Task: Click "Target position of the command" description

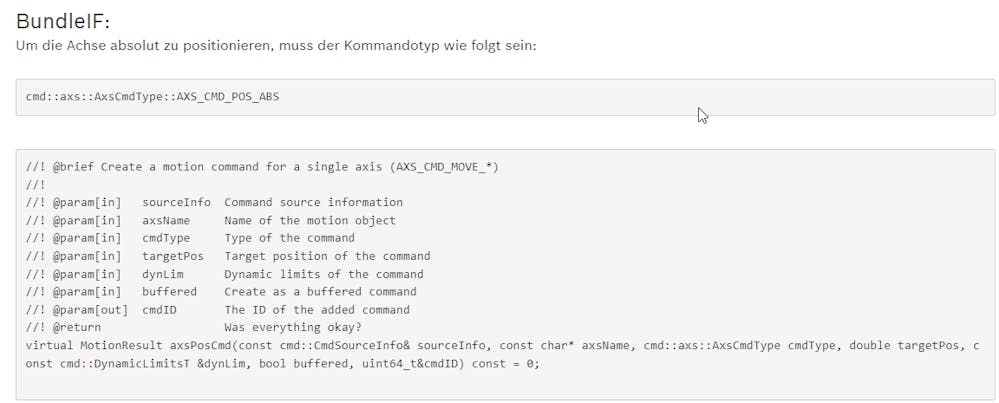Action: tap(327, 256)
